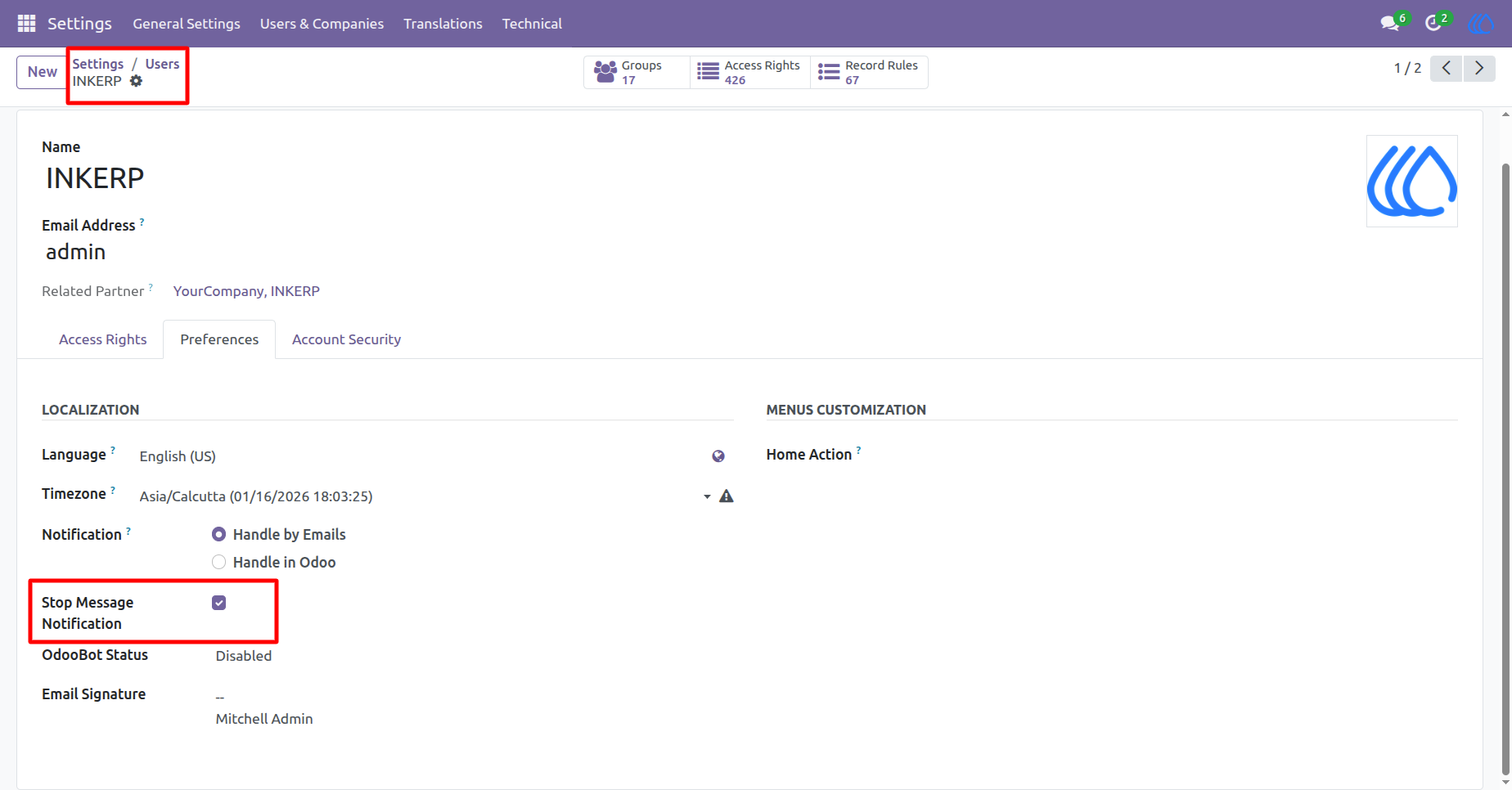Click the timezone warning triangle icon
Viewport: 1512px width, 790px height.
tap(727, 496)
